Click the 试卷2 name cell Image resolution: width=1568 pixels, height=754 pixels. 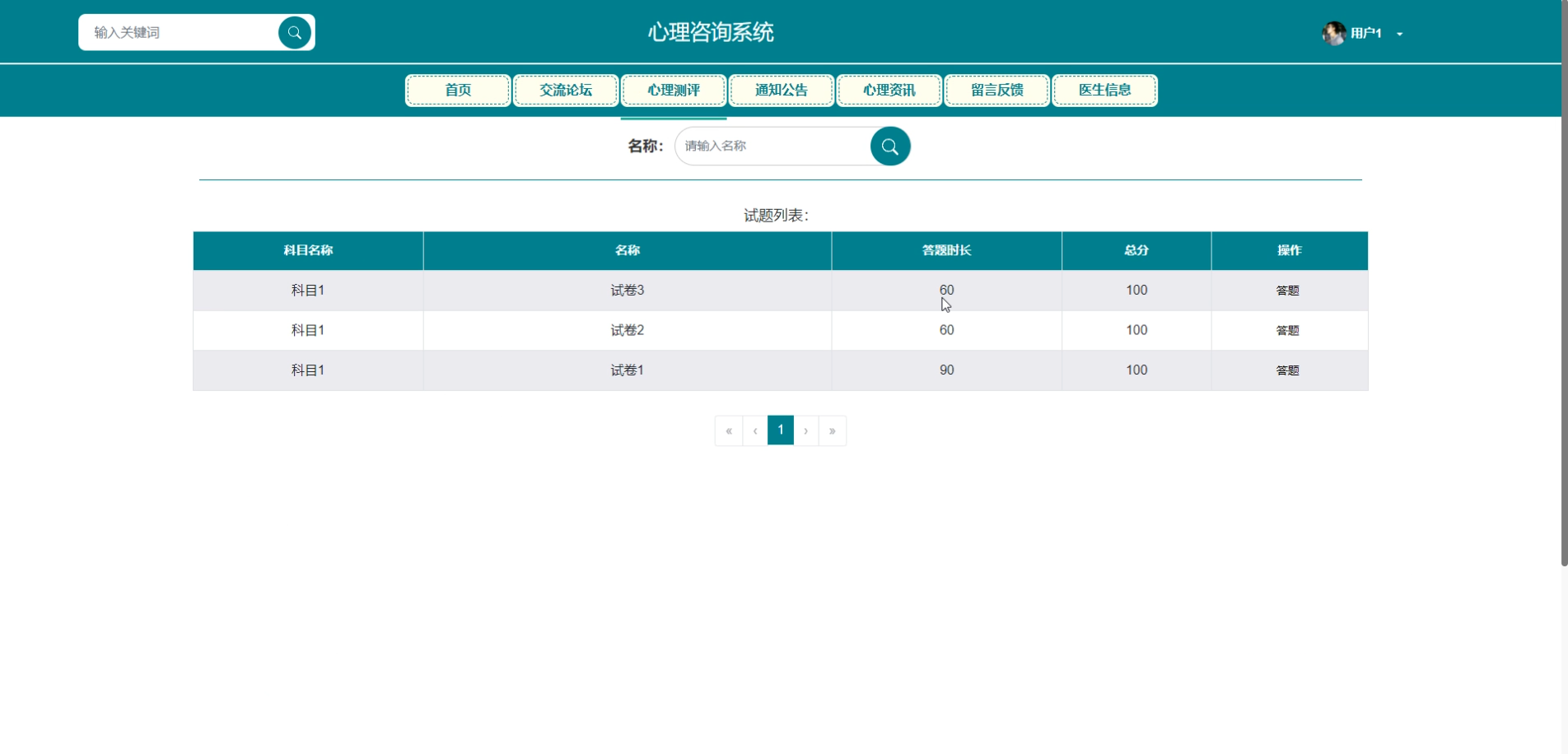click(x=628, y=330)
